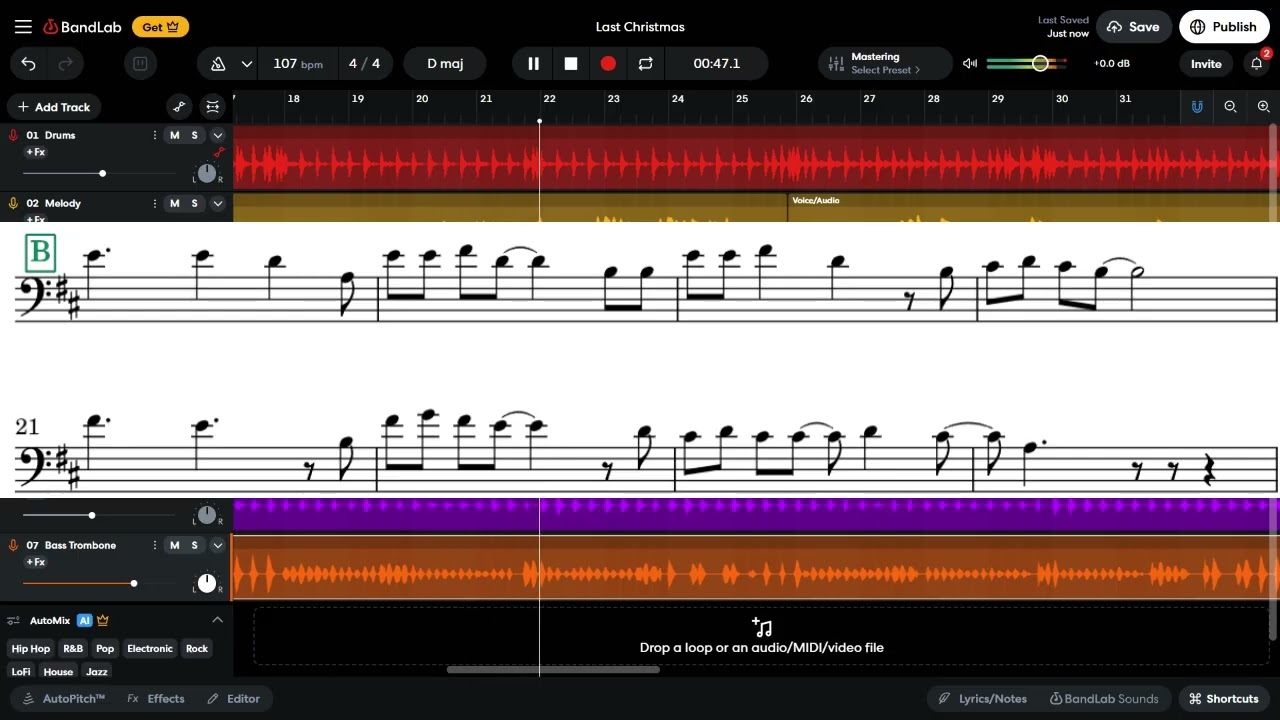Save the project
Image resolution: width=1280 pixels, height=720 pixels.
click(x=1133, y=27)
